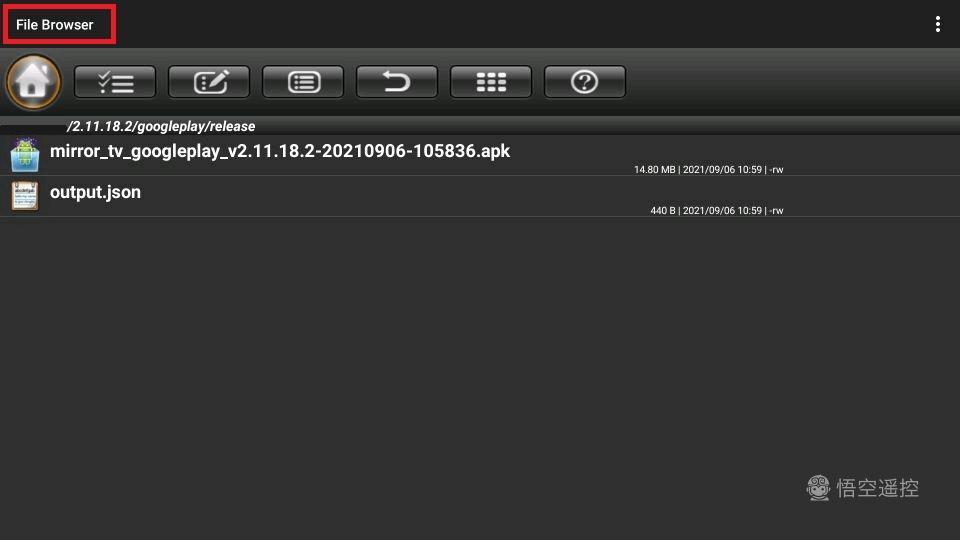Viewport: 960px width, 540px height.
Task: Open the output.json file
Action: pos(480,197)
